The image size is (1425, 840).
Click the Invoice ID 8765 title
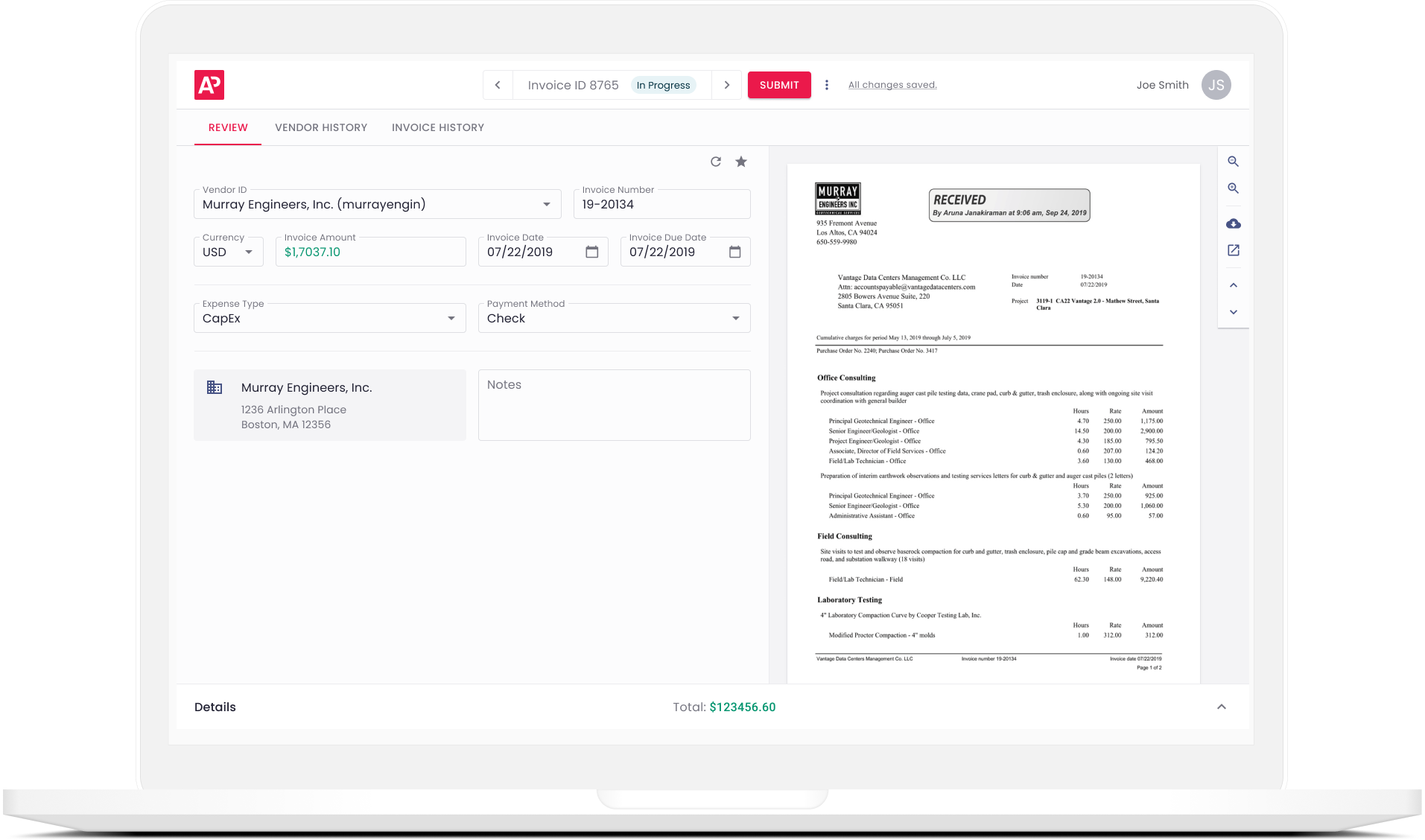click(573, 85)
